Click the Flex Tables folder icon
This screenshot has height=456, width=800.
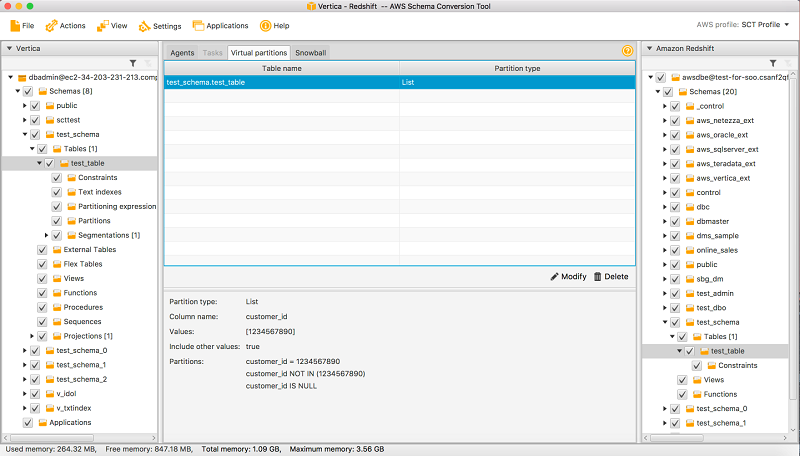click(x=57, y=264)
